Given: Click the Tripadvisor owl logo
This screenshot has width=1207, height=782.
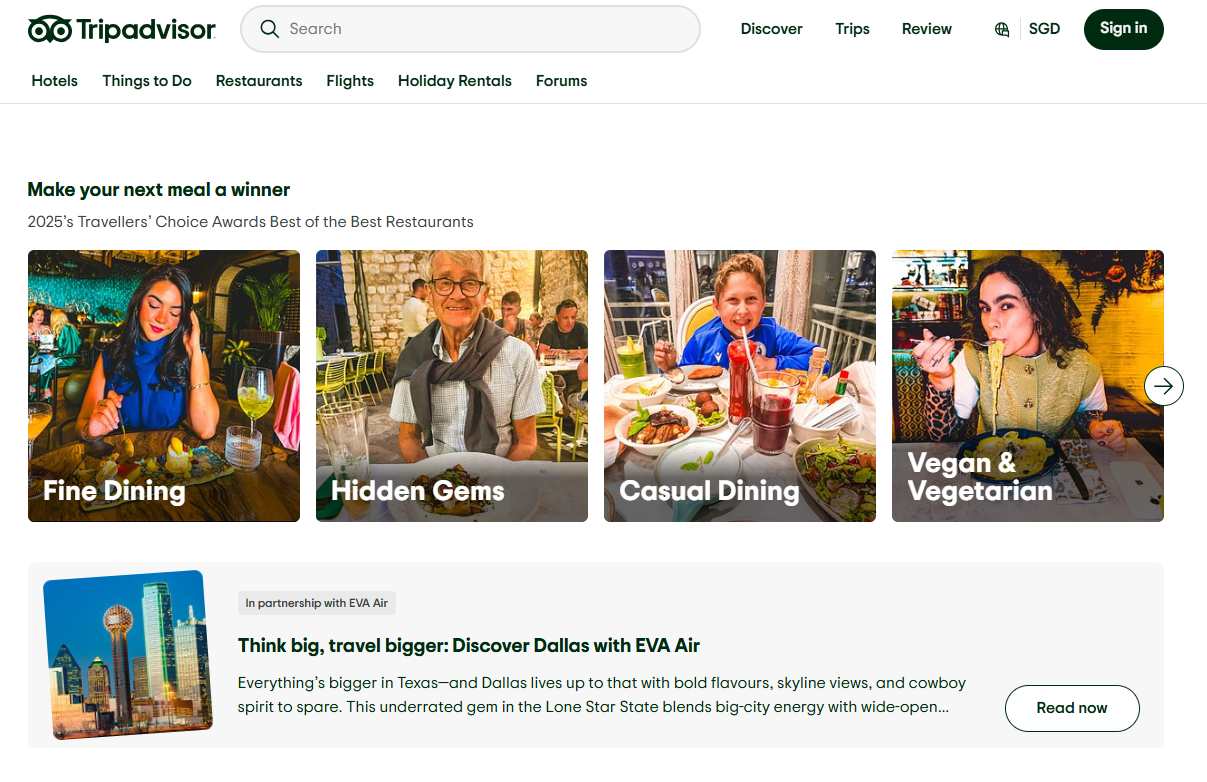Looking at the screenshot, I should pyautogui.click(x=50, y=30).
